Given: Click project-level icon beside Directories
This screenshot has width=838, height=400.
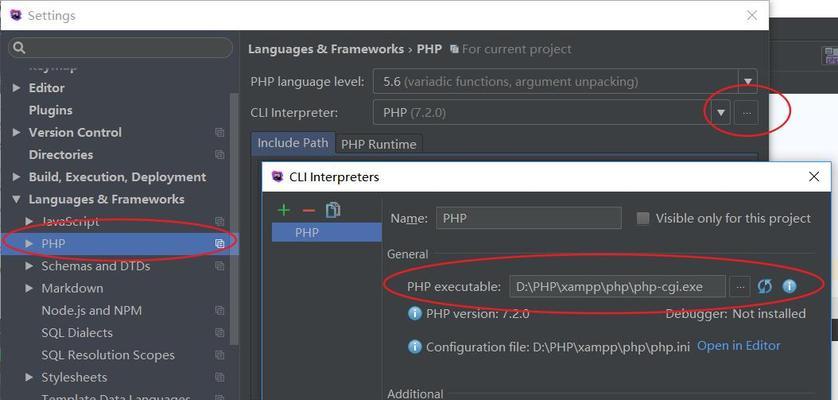Looking at the screenshot, I should tap(220, 155).
